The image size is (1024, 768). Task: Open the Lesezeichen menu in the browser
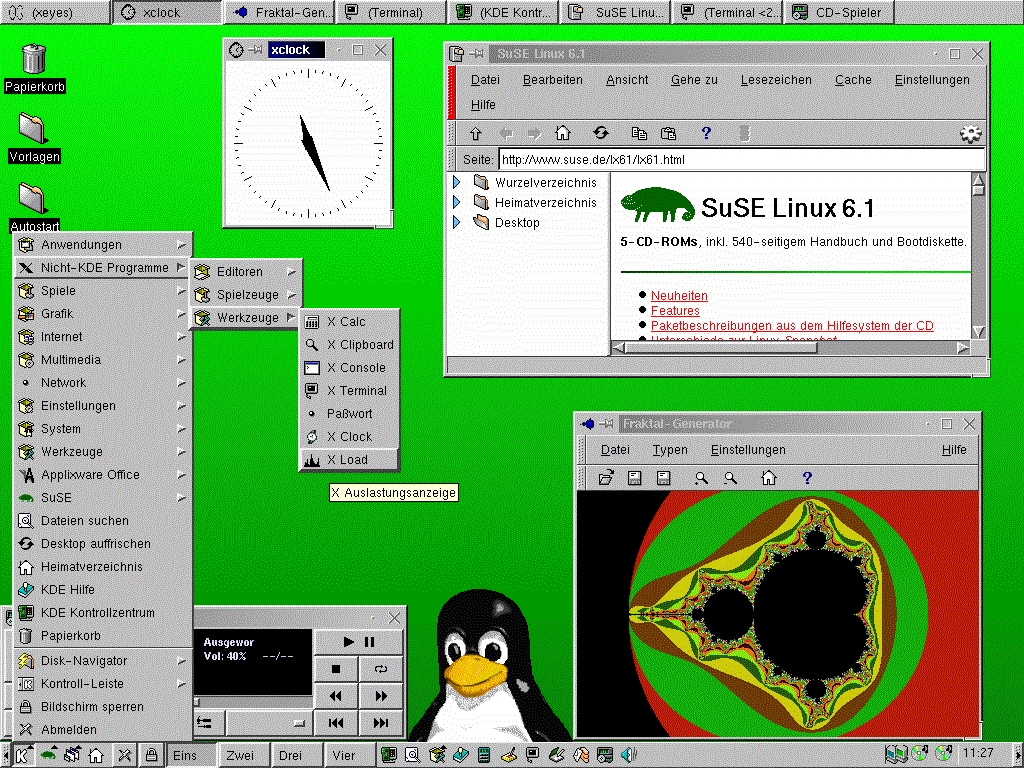[775, 80]
